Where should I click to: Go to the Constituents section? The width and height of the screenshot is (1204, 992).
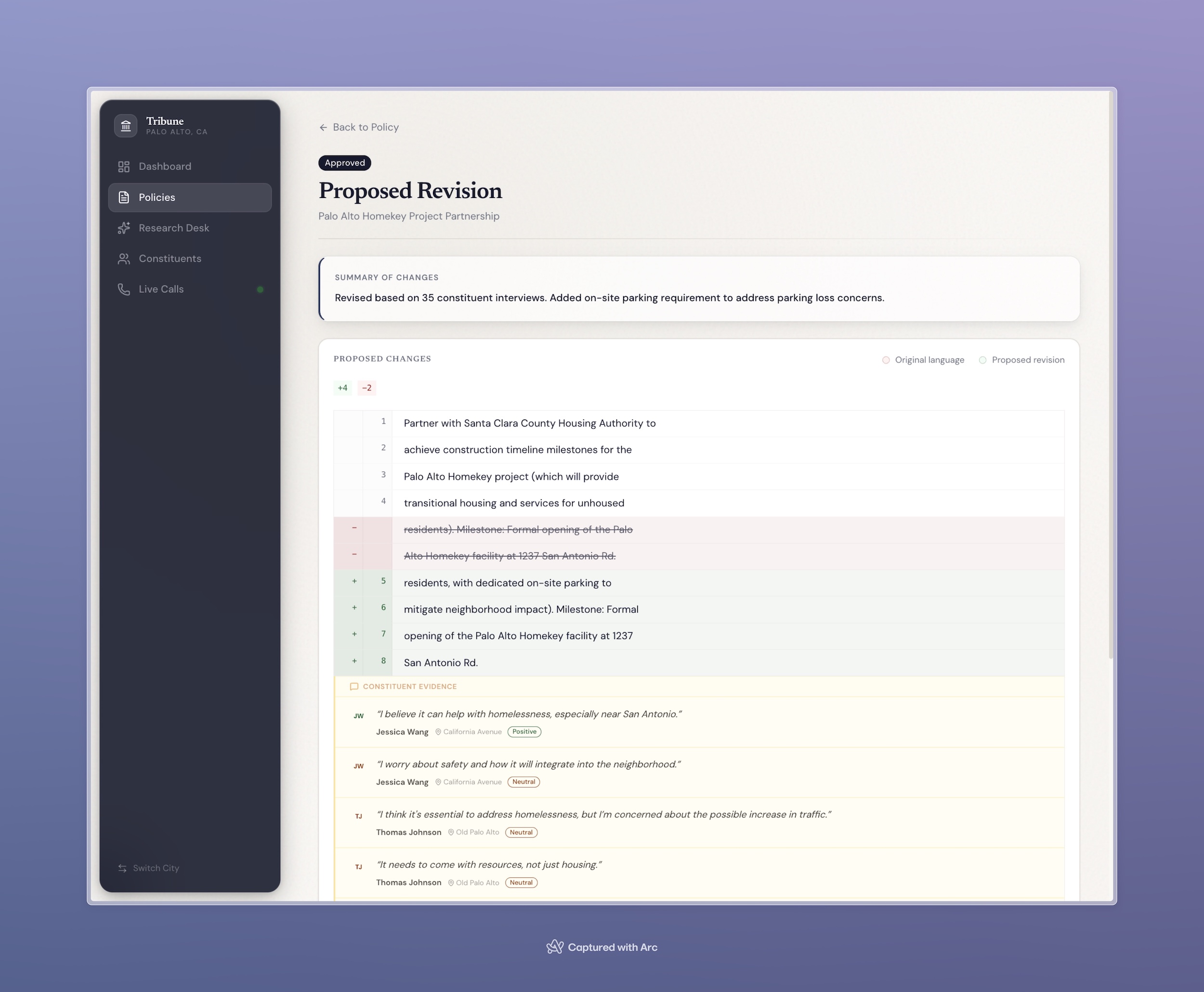[x=170, y=259]
